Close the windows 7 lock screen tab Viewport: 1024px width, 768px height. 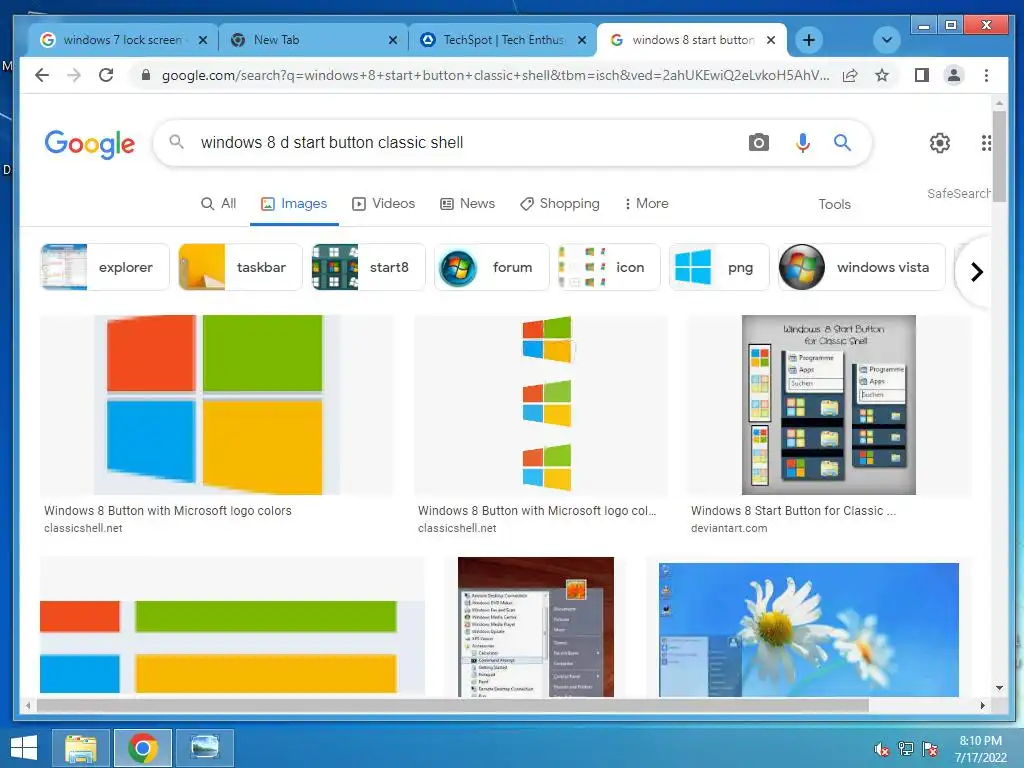click(203, 40)
